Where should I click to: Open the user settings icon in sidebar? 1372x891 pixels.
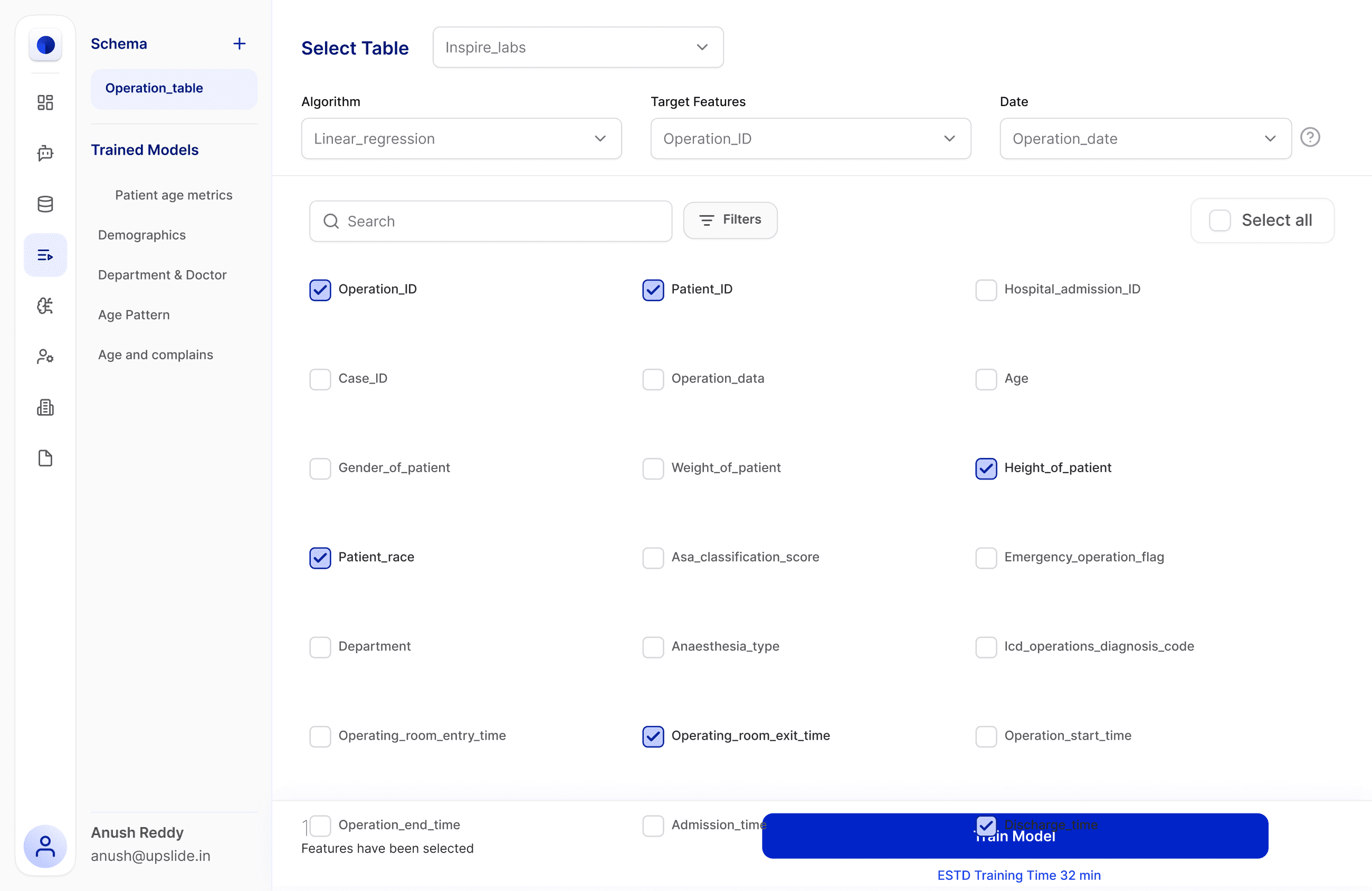point(45,357)
